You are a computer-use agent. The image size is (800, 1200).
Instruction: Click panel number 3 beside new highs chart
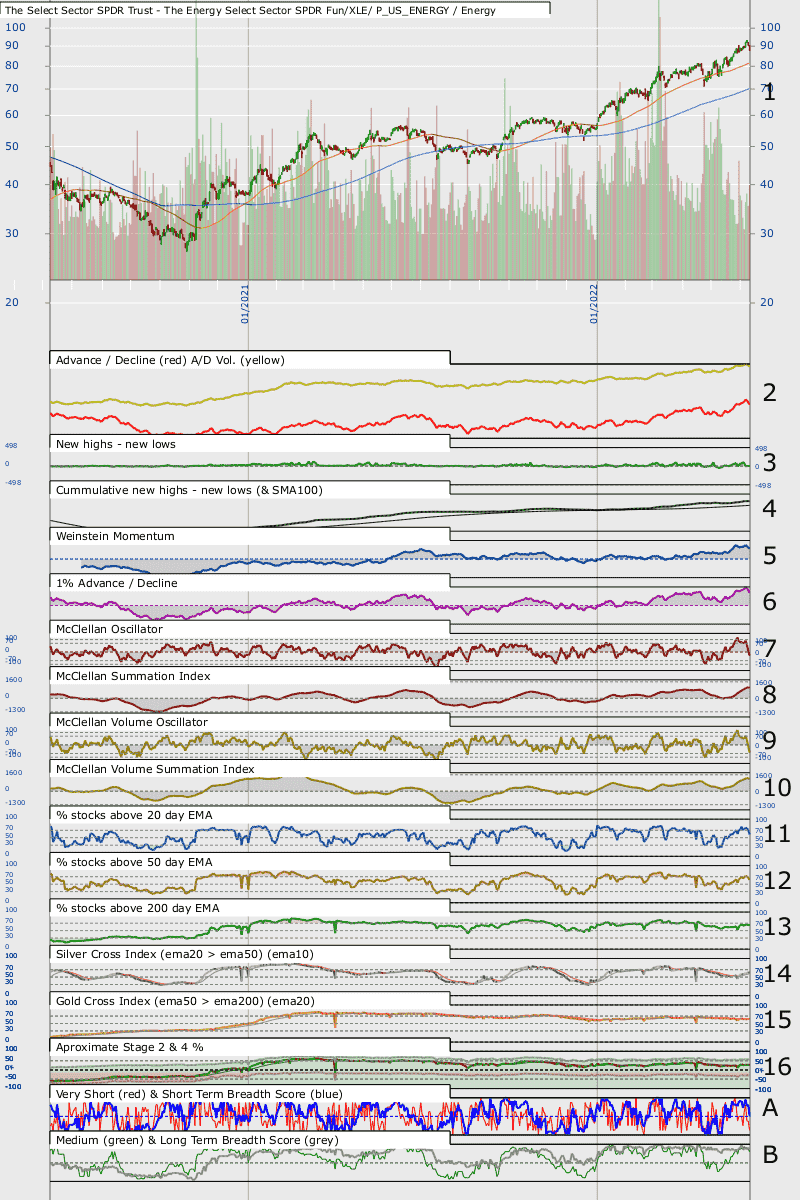pos(769,462)
